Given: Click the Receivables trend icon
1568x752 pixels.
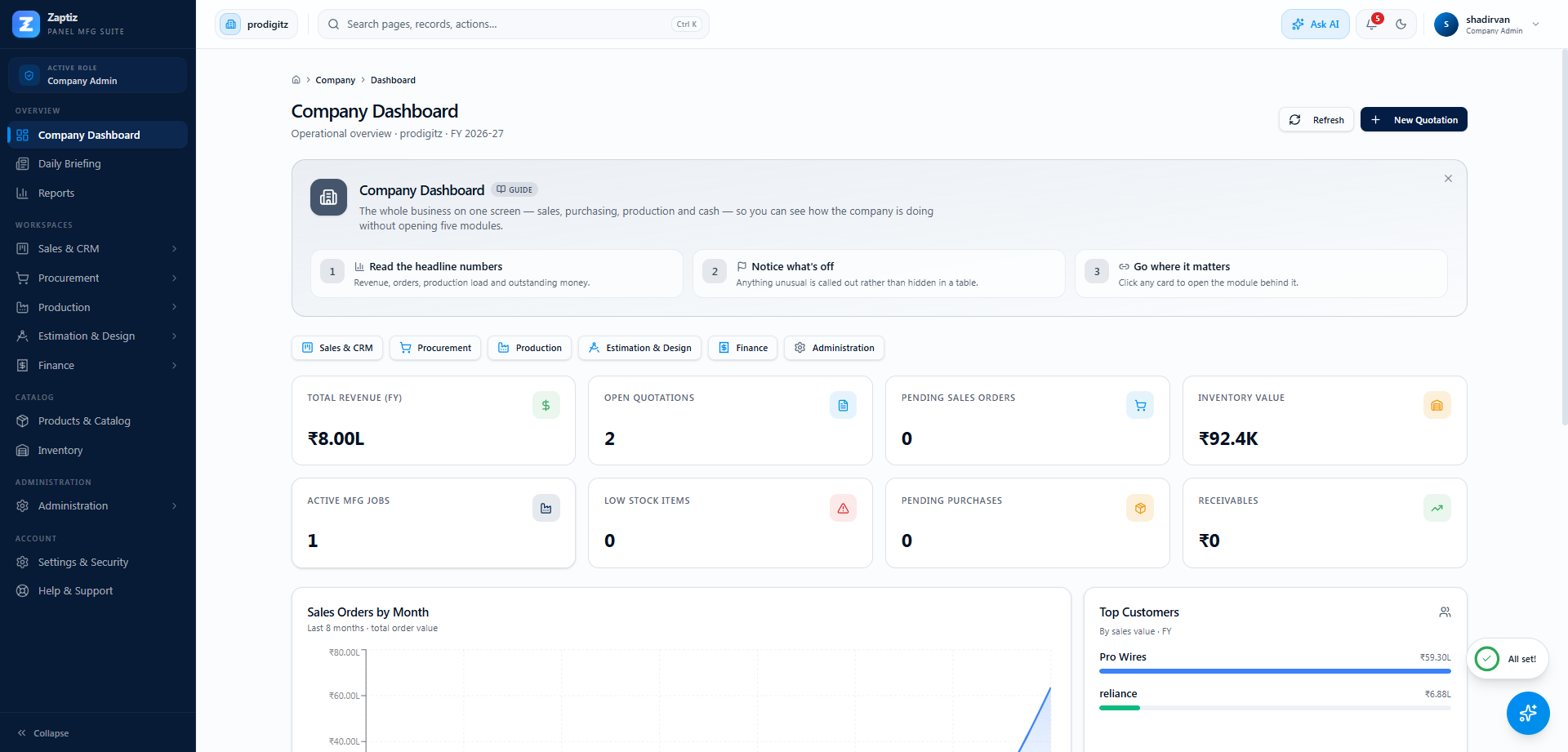Looking at the screenshot, I should pyautogui.click(x=1437, y=508).
